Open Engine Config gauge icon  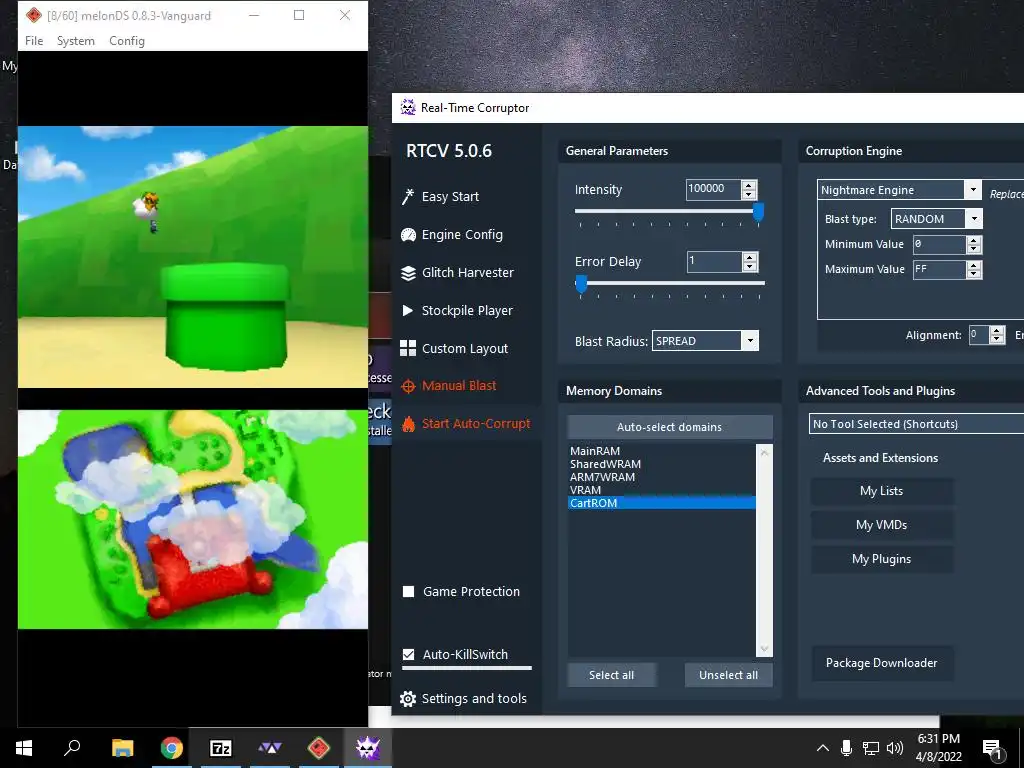coord(408,234)
